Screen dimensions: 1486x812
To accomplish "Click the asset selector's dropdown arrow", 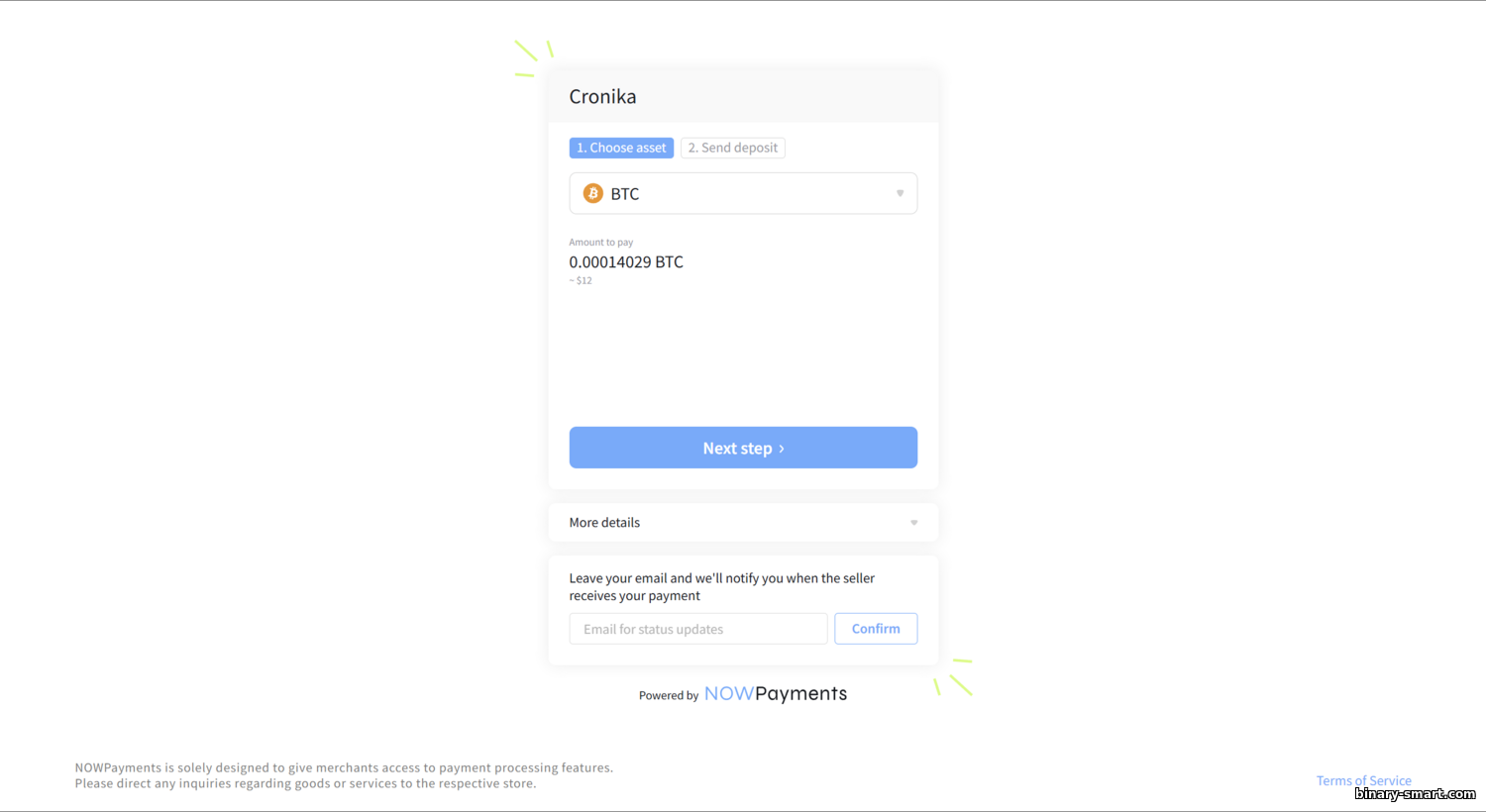I will [900, 193].
